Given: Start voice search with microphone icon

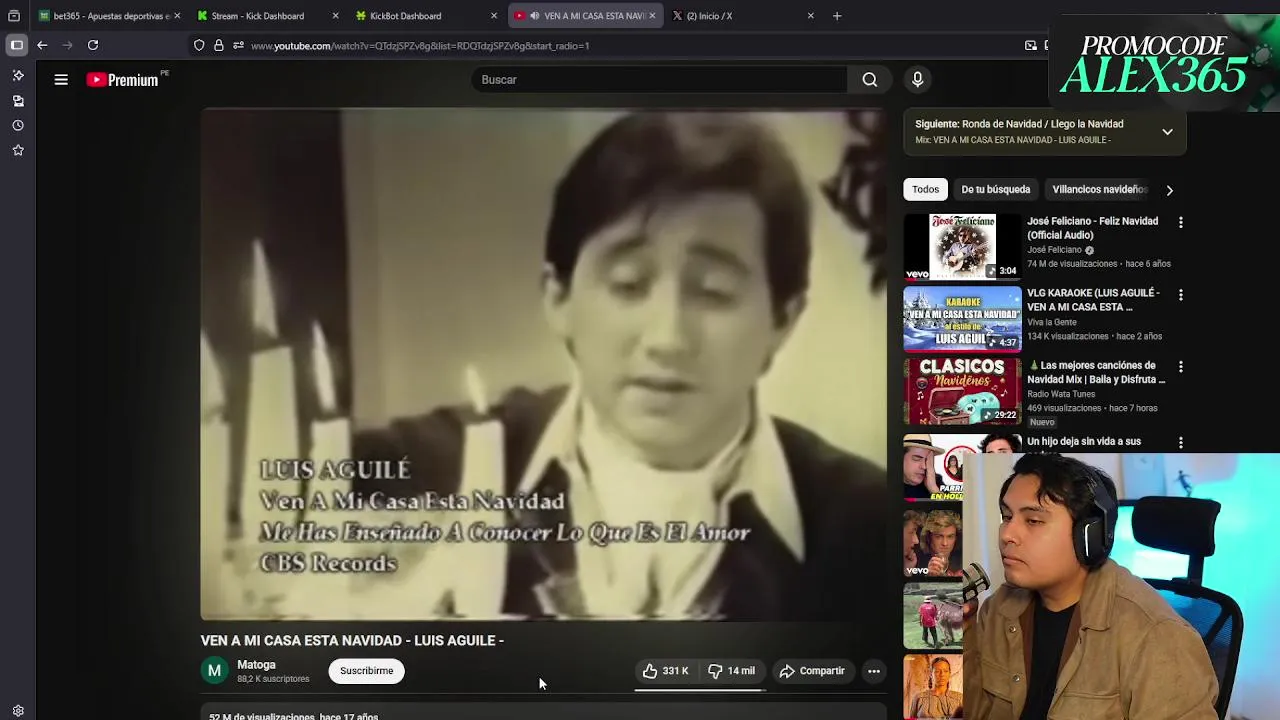Looking at the screenshot, I should 917,80.
